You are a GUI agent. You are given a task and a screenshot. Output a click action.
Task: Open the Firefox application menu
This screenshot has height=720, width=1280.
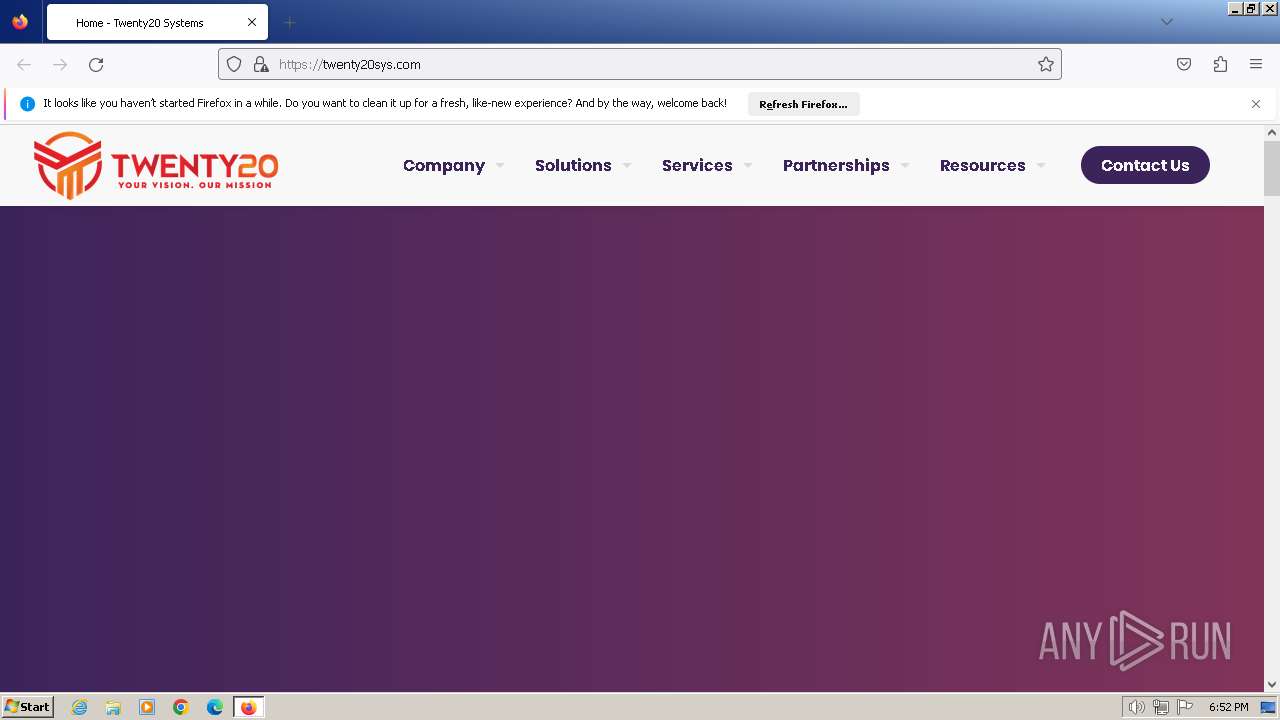click(1256, 64)
